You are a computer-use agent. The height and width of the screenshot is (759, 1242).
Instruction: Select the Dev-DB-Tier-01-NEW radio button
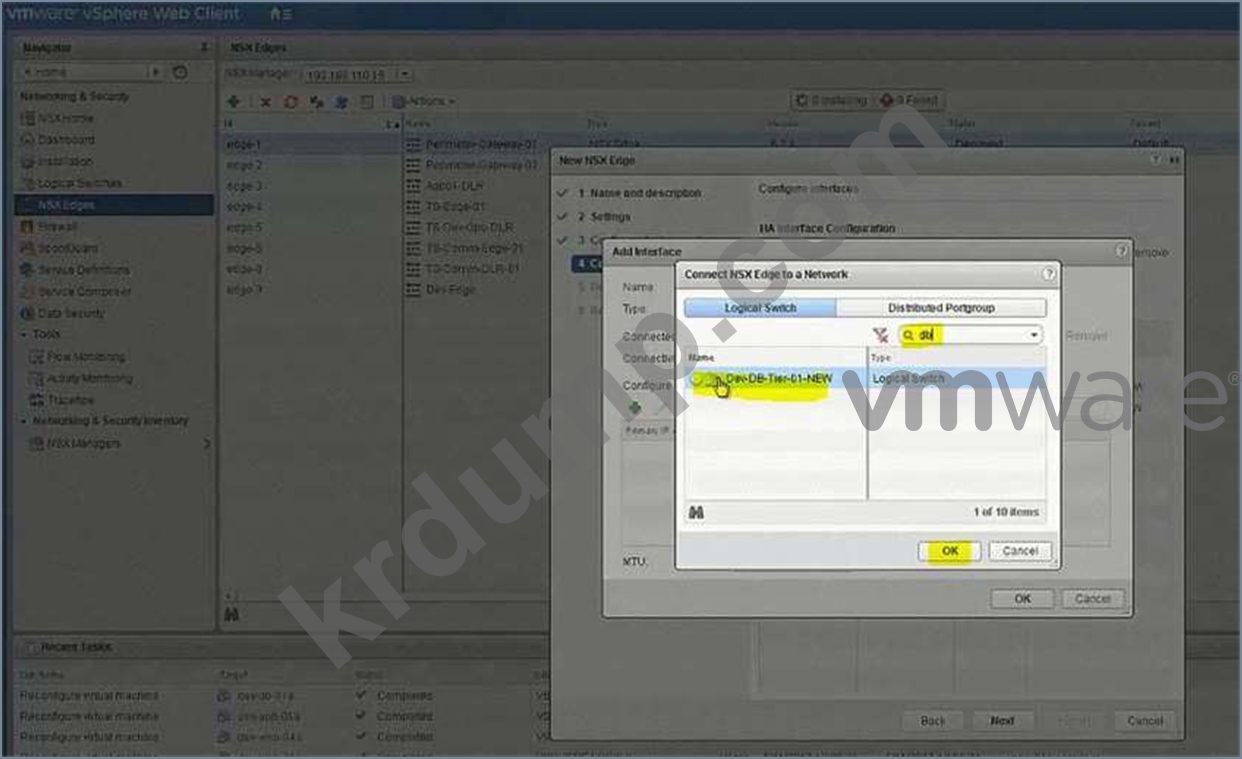(697, 380)
